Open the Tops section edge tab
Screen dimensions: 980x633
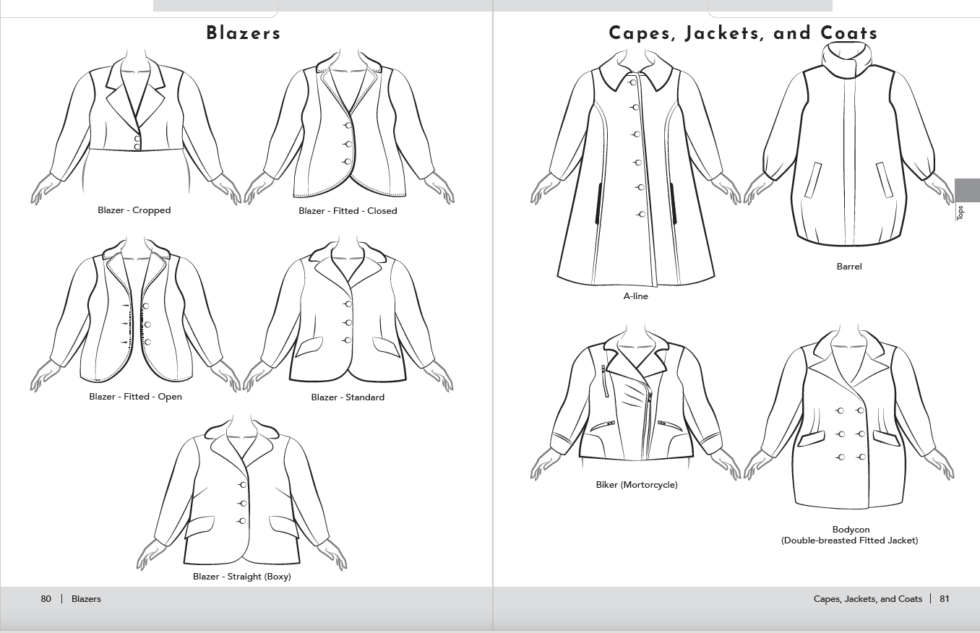966,195
